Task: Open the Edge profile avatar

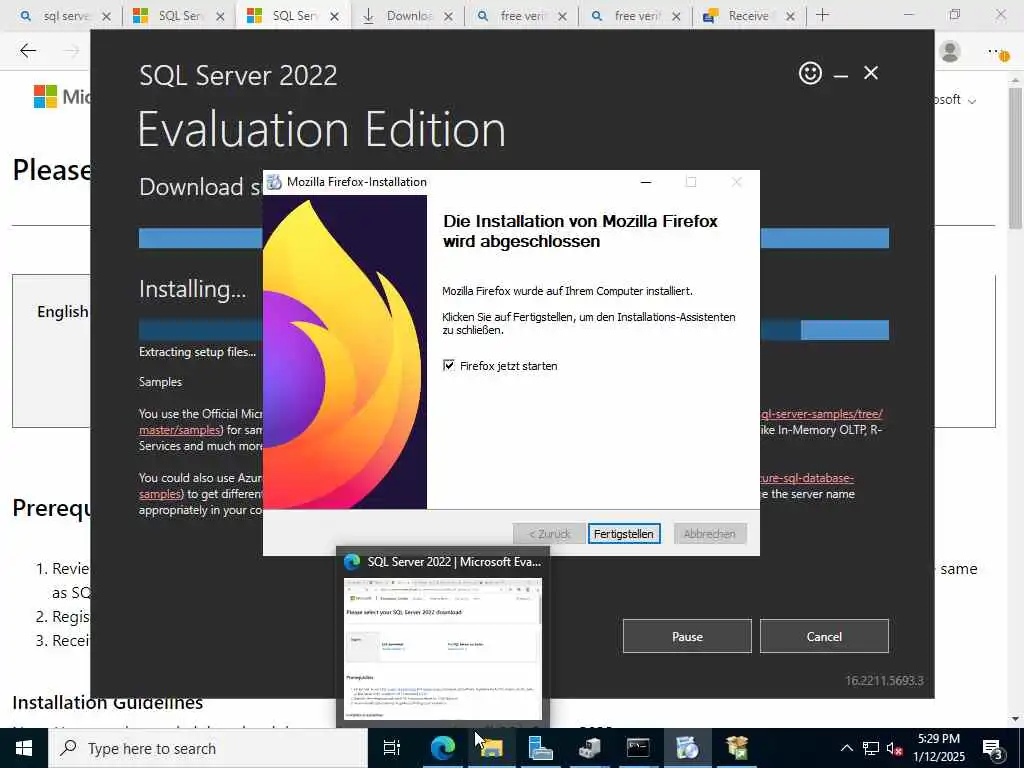Action: [x=950, y=51]
